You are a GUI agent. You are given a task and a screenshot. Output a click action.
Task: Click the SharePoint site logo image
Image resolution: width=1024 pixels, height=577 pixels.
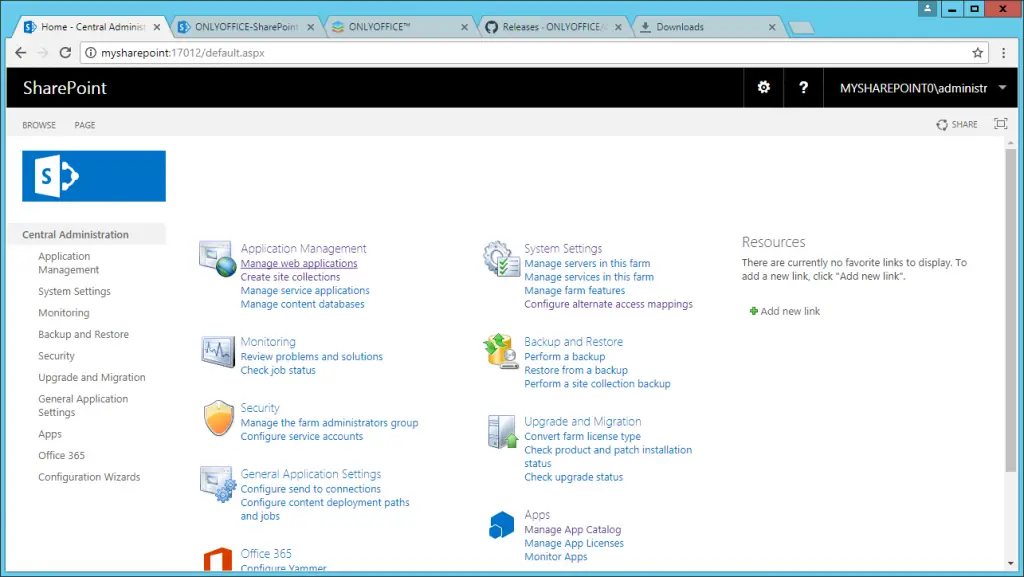click(x=94, y=176)
